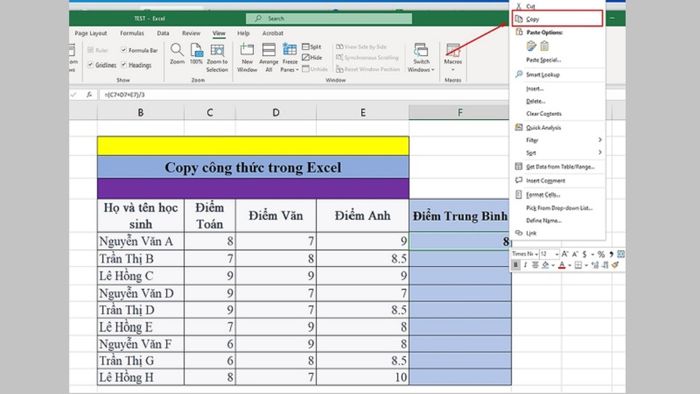Toggle bold in the mini toolbar
This screenshot has width=700, height=394.
point(516,265)
